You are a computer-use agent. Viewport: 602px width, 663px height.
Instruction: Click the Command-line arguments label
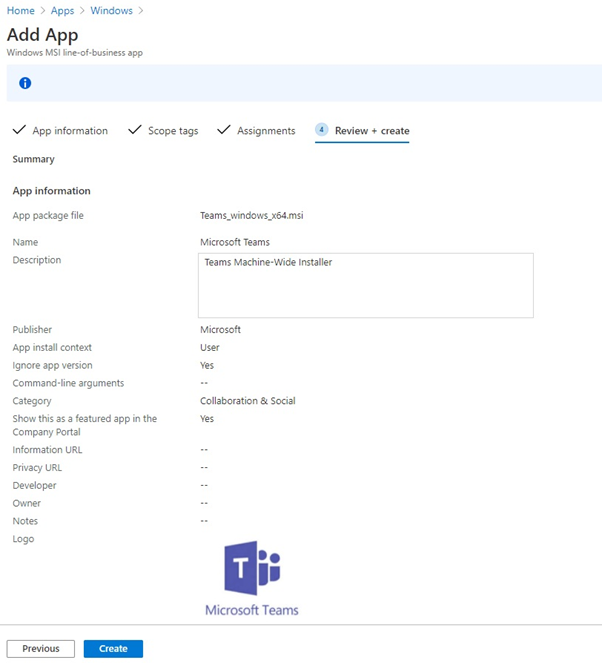pyautogui.click(x=68, y=384)
